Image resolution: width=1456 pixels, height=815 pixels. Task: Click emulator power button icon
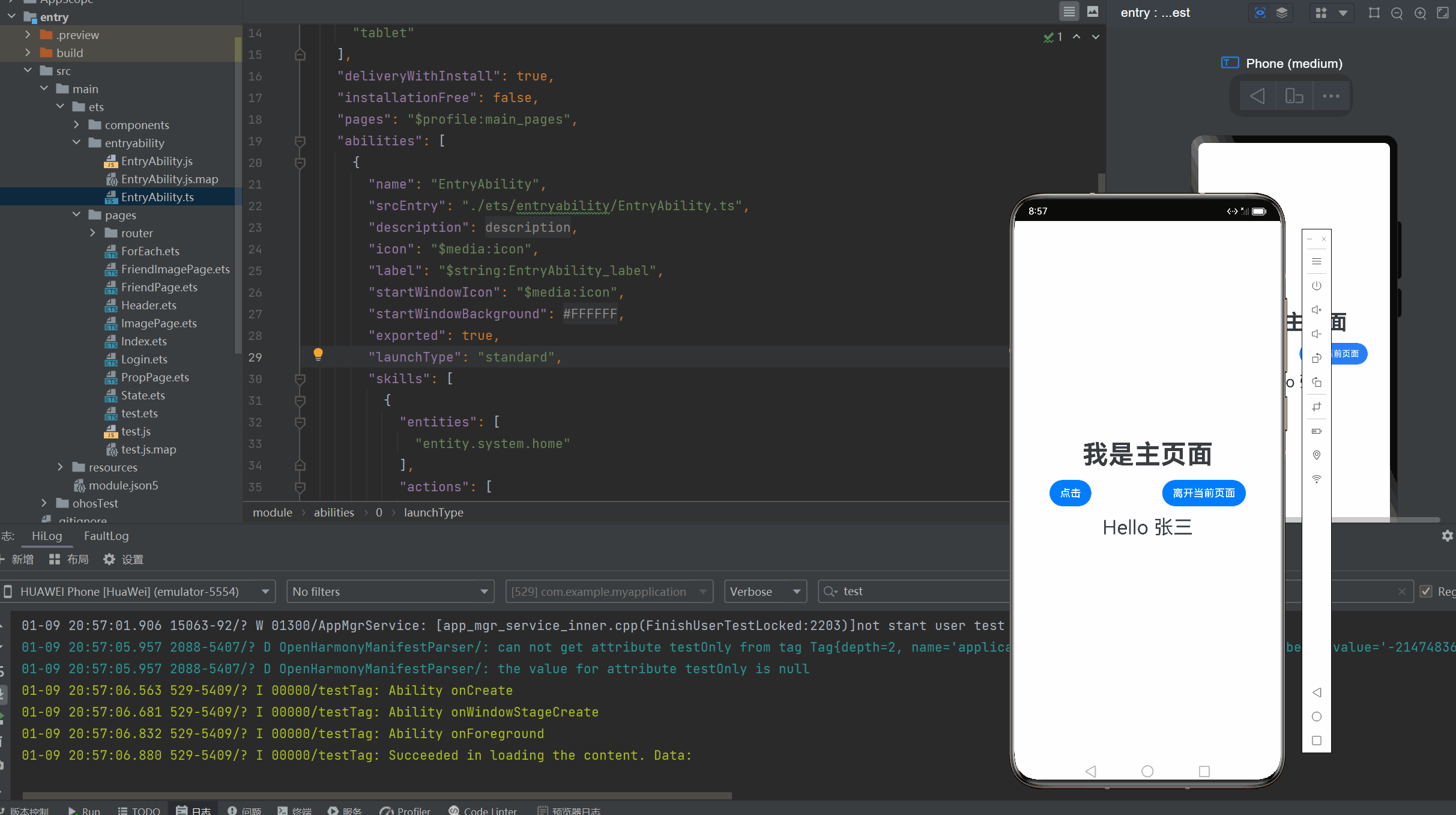pos(1316,286)
